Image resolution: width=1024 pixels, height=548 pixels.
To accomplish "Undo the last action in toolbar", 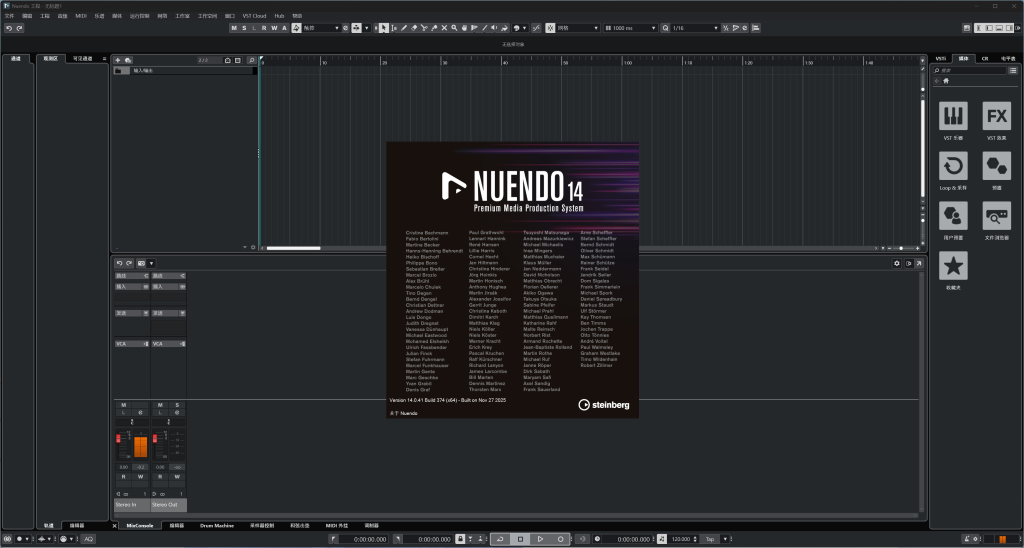I will (x=8, y=28).
